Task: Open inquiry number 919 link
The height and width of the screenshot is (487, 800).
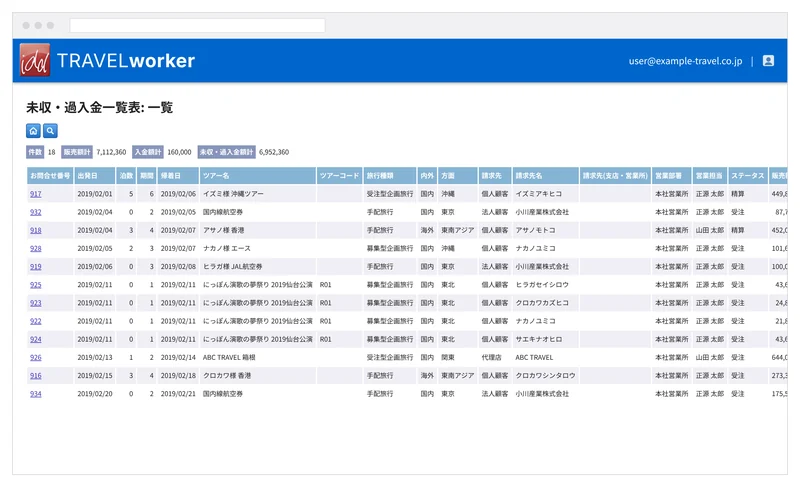Action: click(36, 267)
